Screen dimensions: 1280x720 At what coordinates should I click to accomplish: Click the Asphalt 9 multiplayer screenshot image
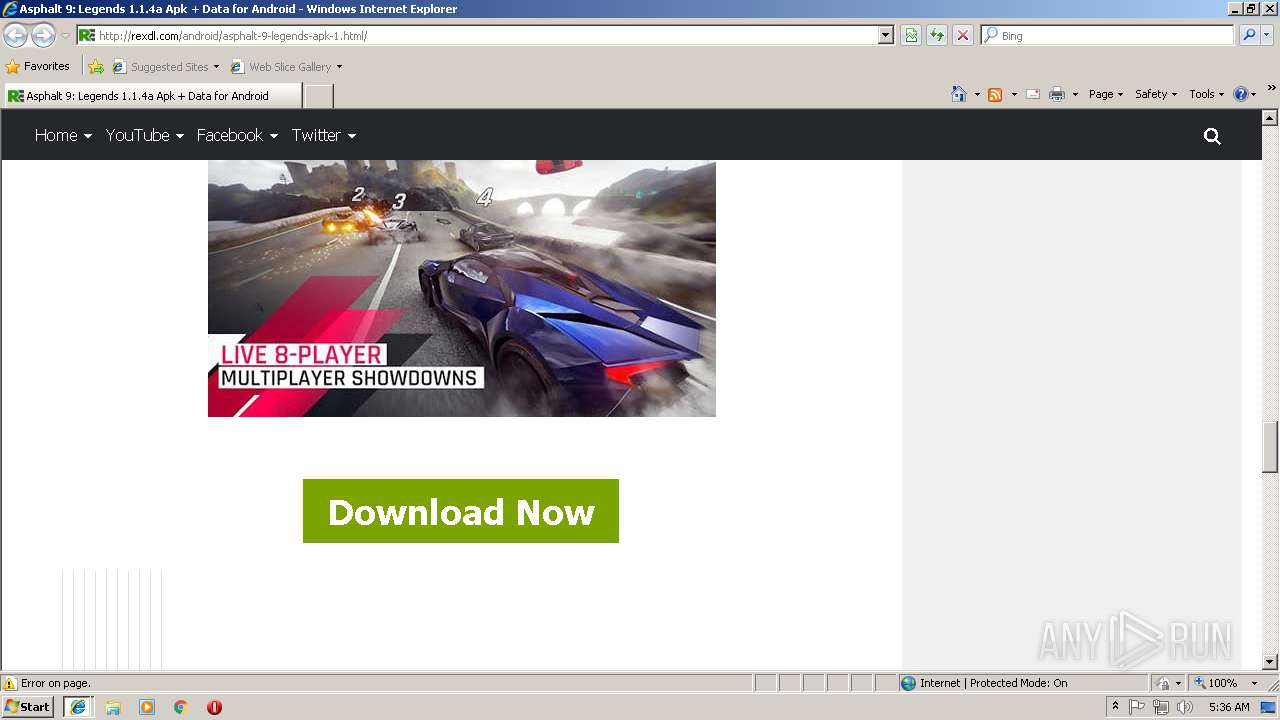(x=462, y=289)
